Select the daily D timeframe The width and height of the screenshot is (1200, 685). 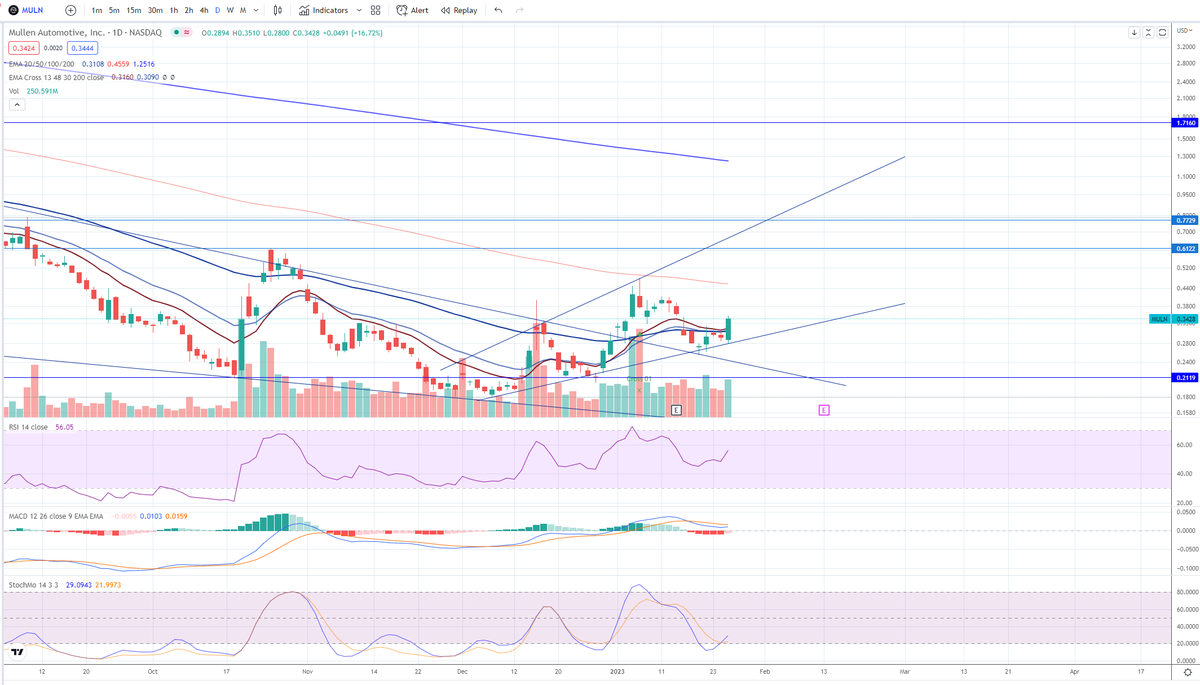(x=218, y=10)
